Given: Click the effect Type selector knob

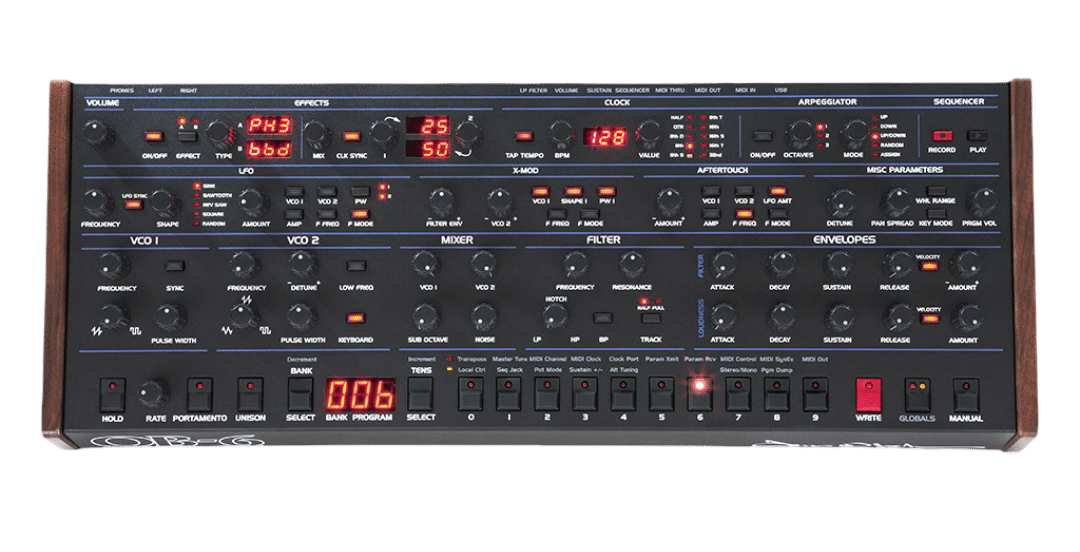Looking at the screenshot, I should [x=217, y=132].
